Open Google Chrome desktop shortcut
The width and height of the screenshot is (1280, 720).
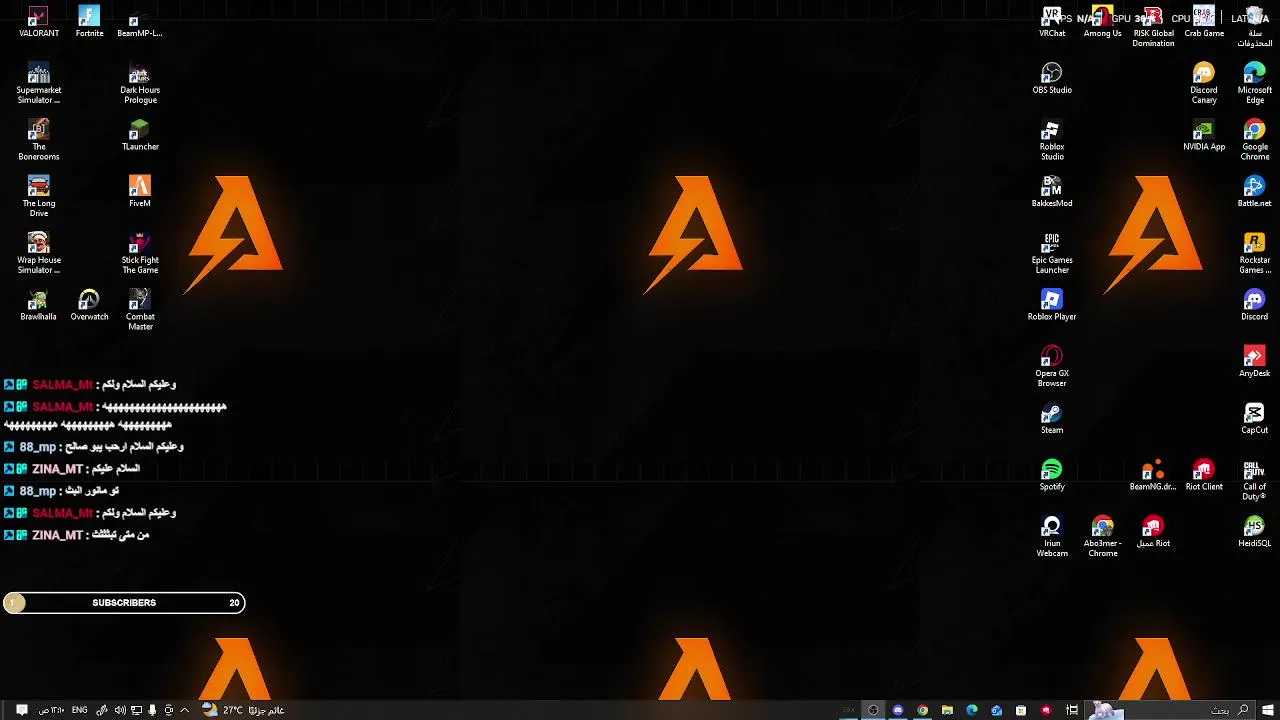point(1254,141)
